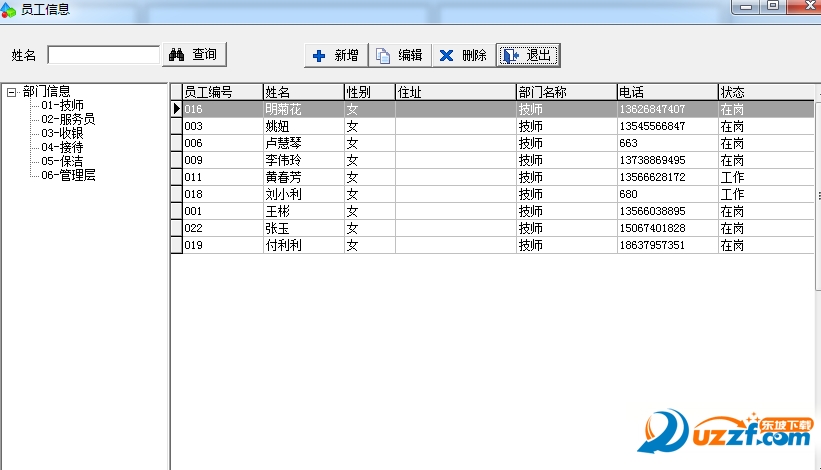Click the 姓名 column header
The image size is (821, 470).
pyautogui.click(x=303, y=92)
